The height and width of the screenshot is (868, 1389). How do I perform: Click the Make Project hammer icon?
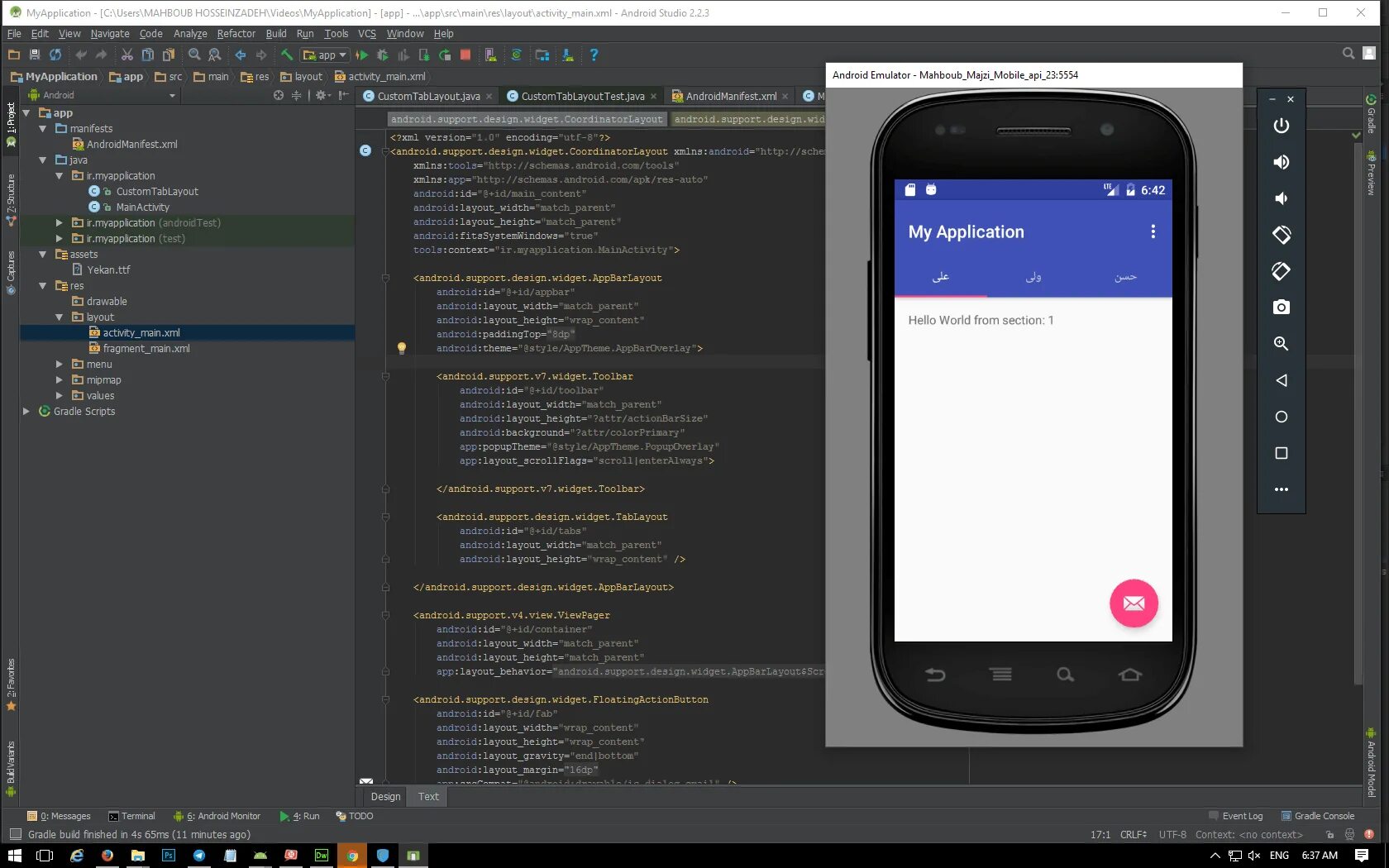tap(286, 55)
